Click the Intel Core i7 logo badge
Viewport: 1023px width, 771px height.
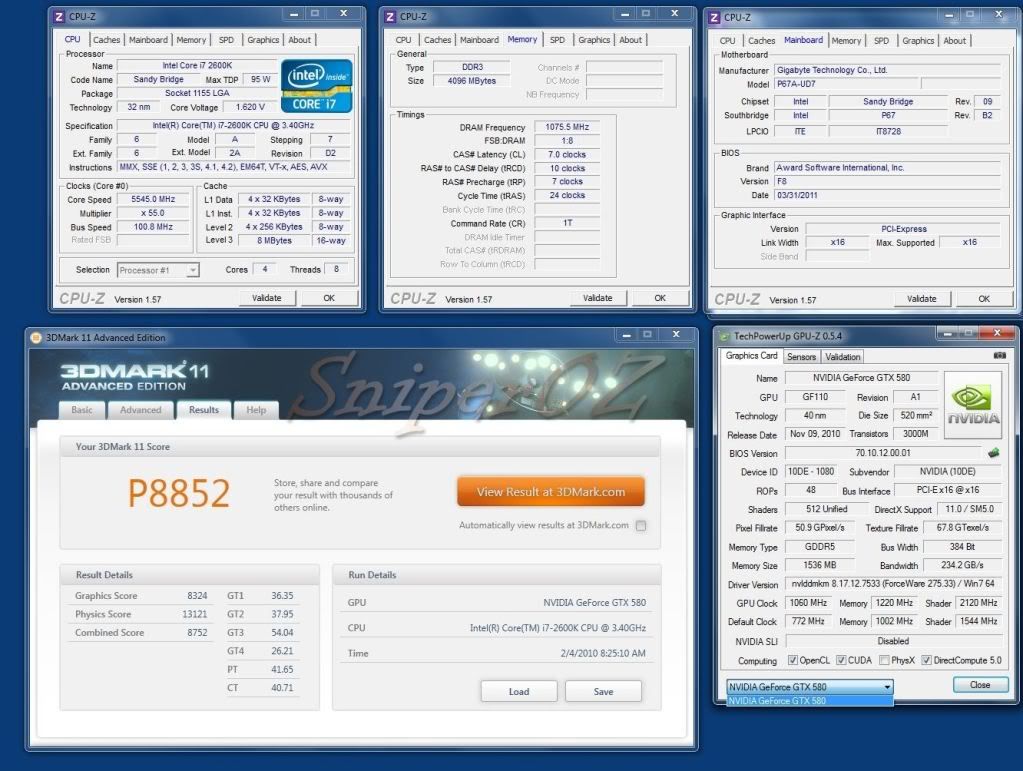(x=315, y=86)
